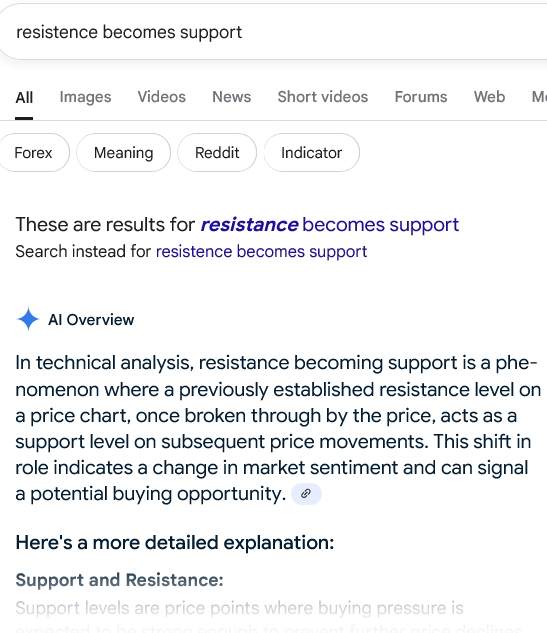This screenshot has width=547, height=633.
Task: Open the corrected 'resistance becomes support' link
Action: pos(330,224)
